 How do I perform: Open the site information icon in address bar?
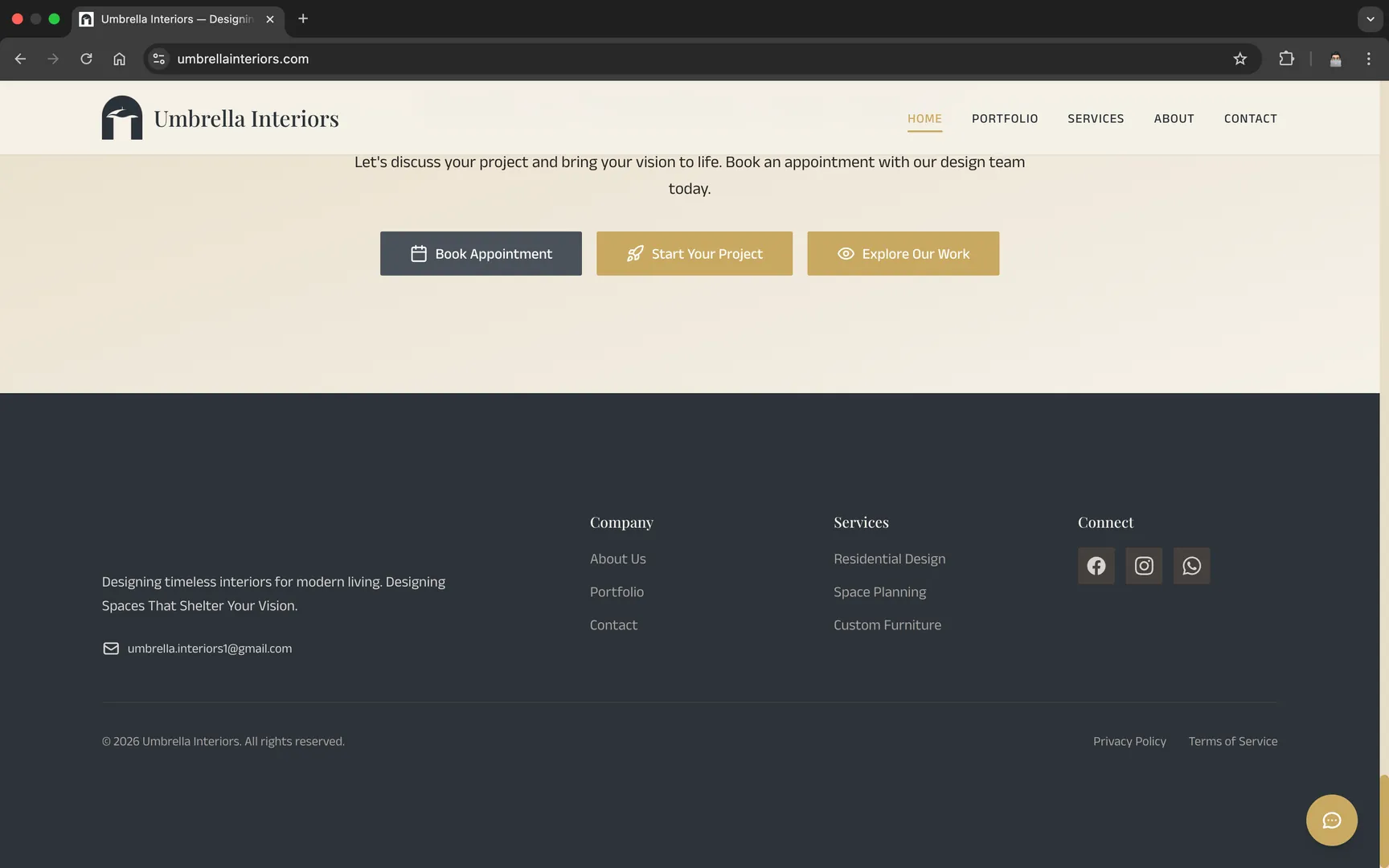(158, 58)
